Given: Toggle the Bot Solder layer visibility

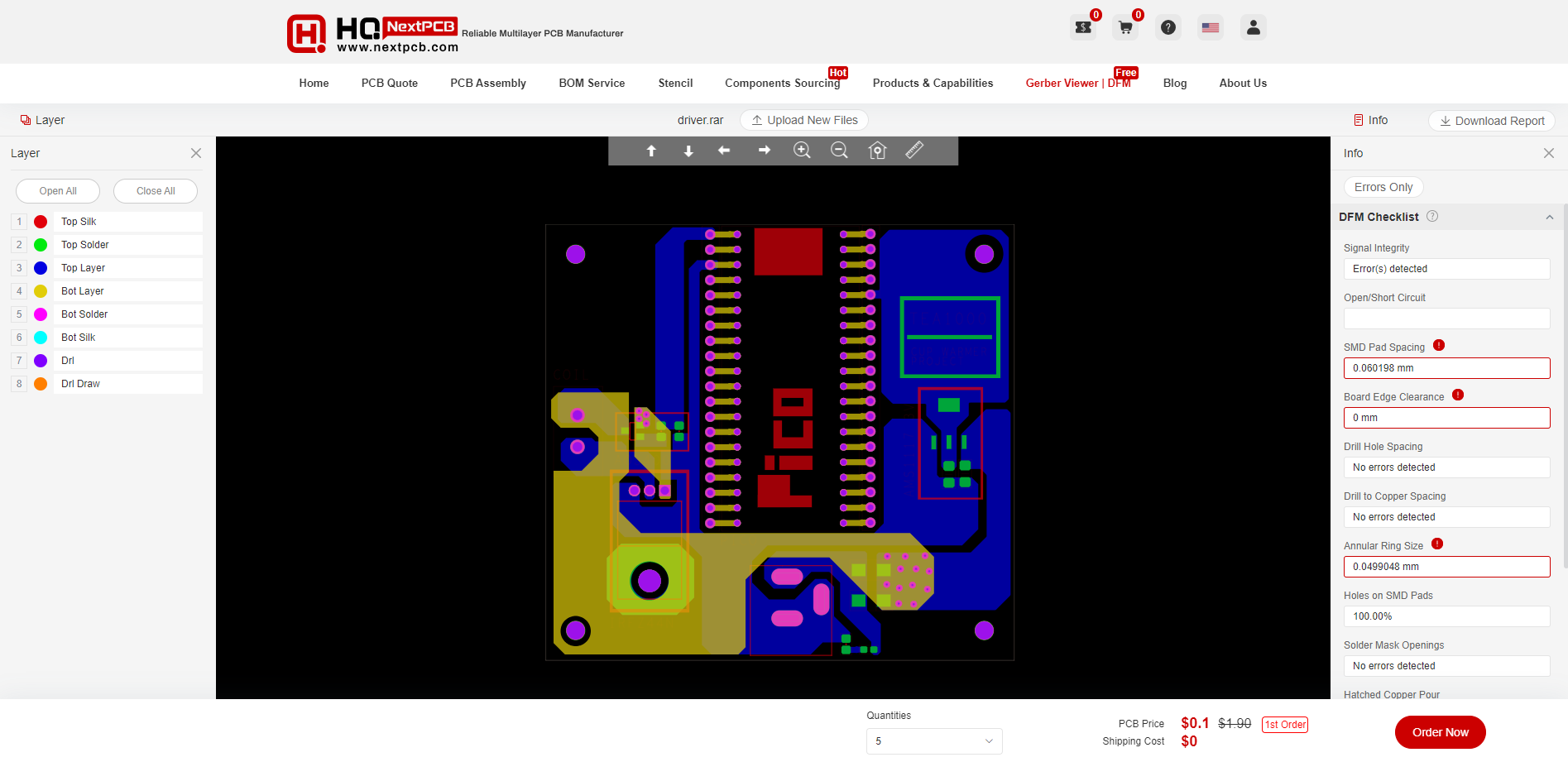Looking at the screenshot, I should click(84, 314).
